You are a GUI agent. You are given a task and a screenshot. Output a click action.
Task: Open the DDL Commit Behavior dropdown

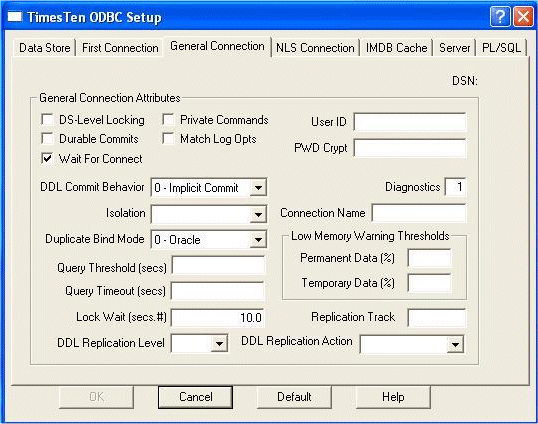point(258,188)
